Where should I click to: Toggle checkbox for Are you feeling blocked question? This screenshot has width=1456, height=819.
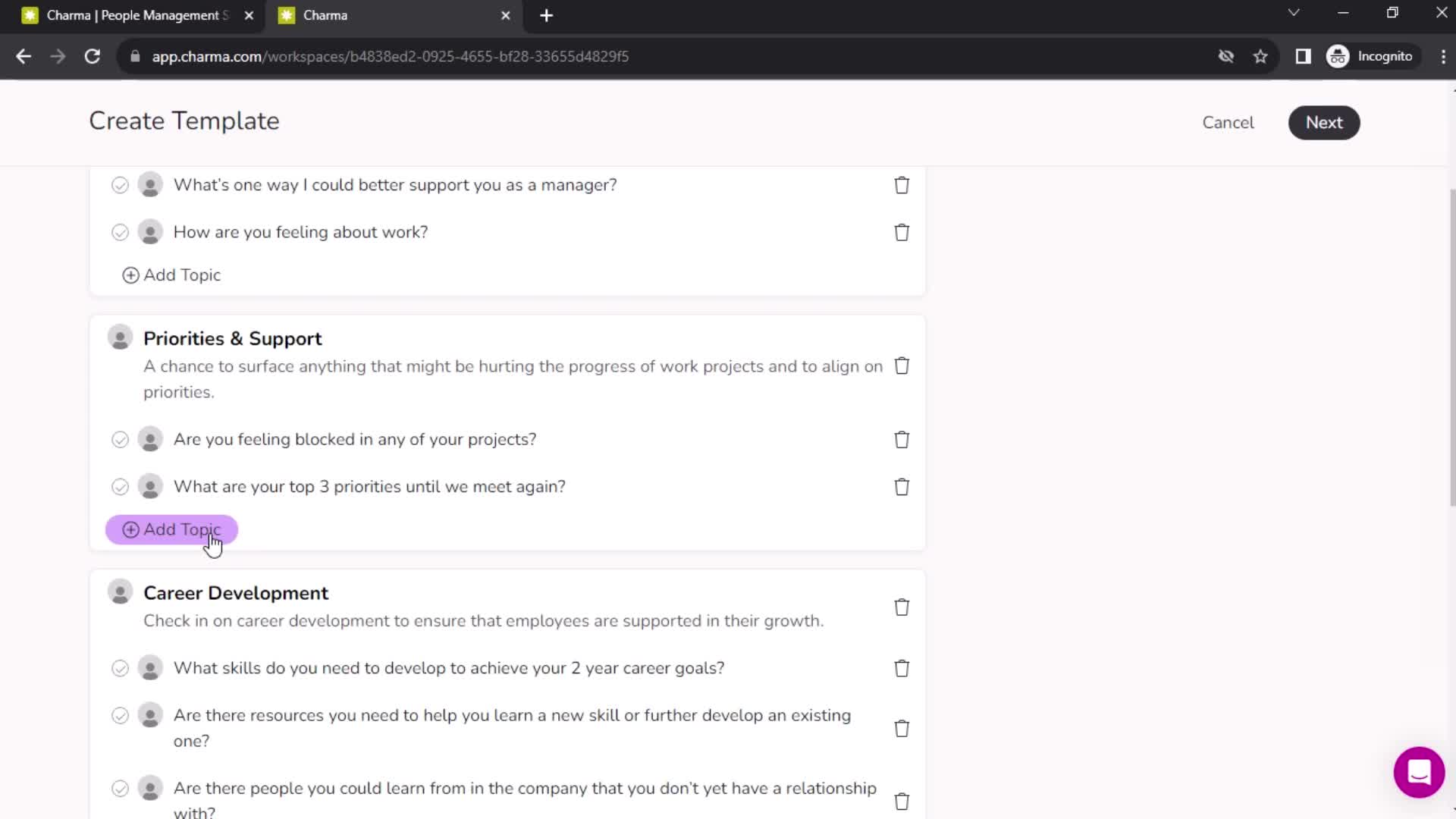click(119, 439)
